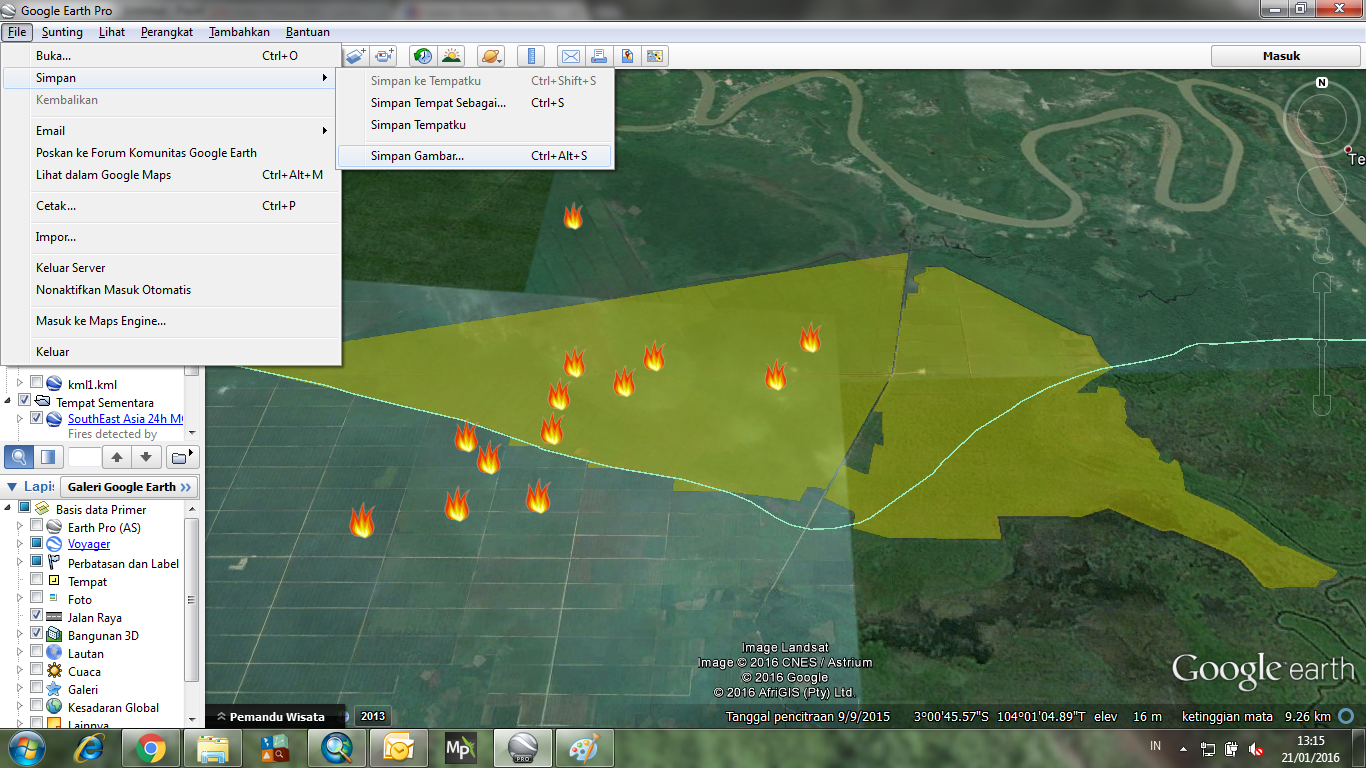Click the print toolbar icon
This screenshot has height=768, width=1366.
598,56
